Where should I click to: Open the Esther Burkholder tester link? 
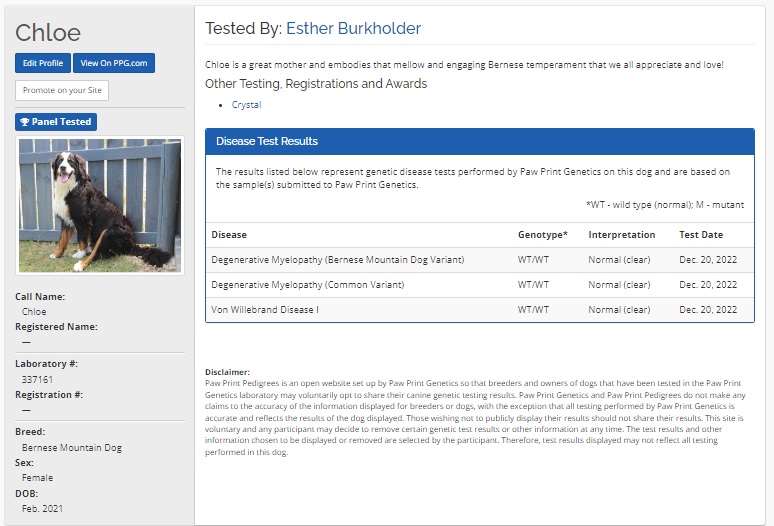pyautogui.click(x=353, y=28)
